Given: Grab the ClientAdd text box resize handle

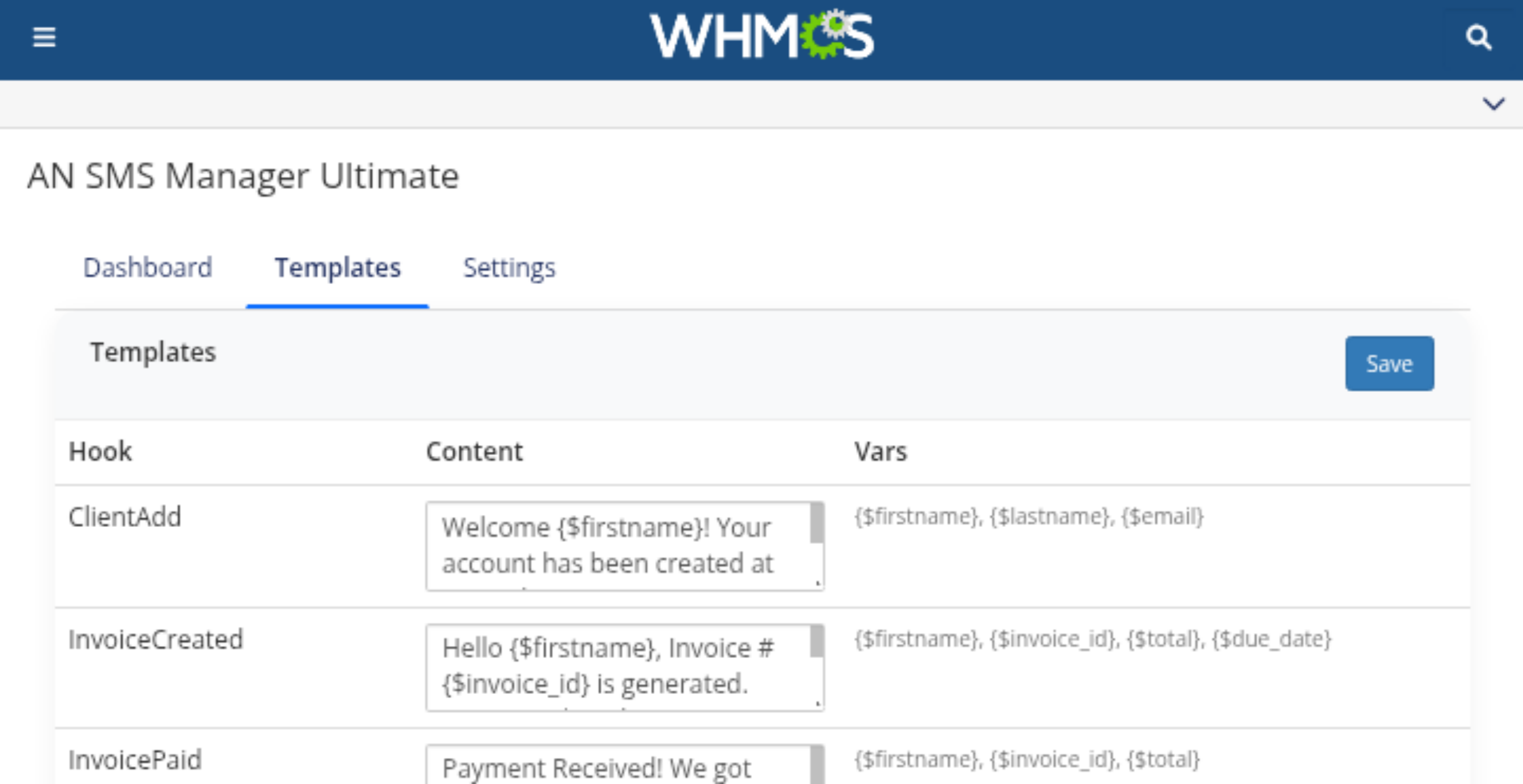Looking at the screenshot, I should pyautogui.click(x=817, y=584).
